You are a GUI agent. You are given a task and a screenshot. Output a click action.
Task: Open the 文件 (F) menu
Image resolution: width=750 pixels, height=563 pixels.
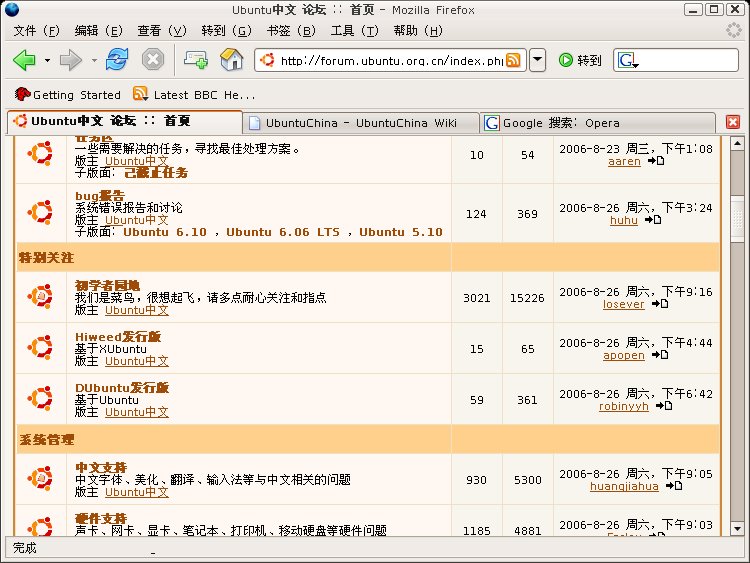[x=36, y=31]
